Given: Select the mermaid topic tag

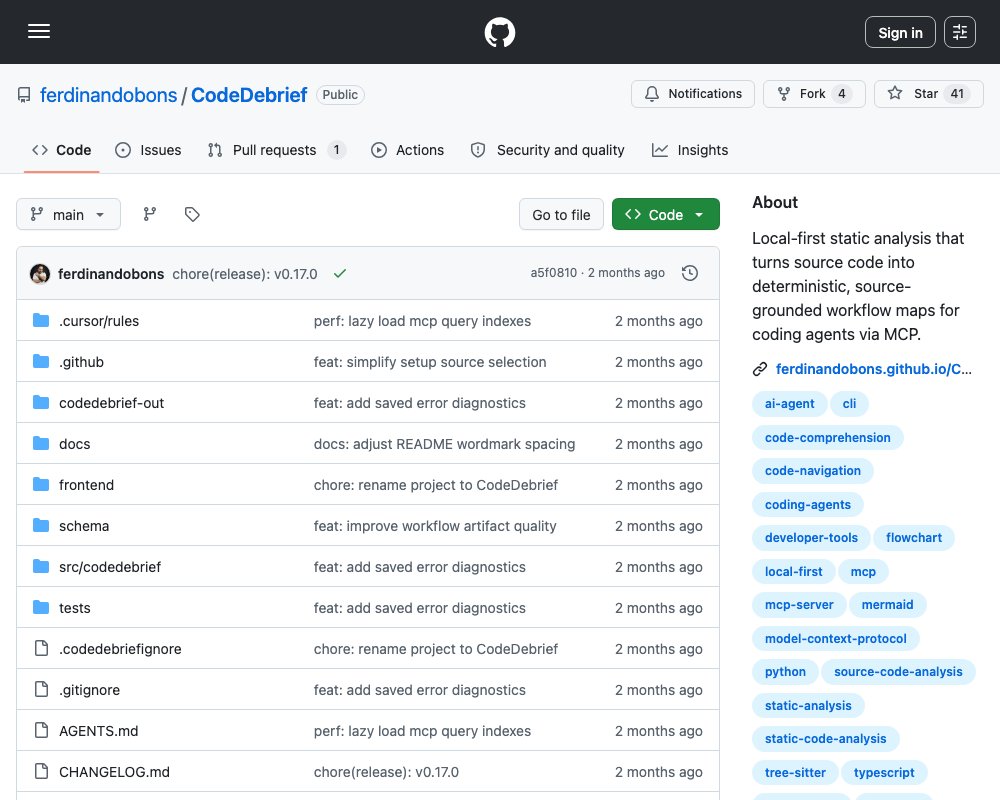Looking at the screenshot, I should [x=888, y=605].
